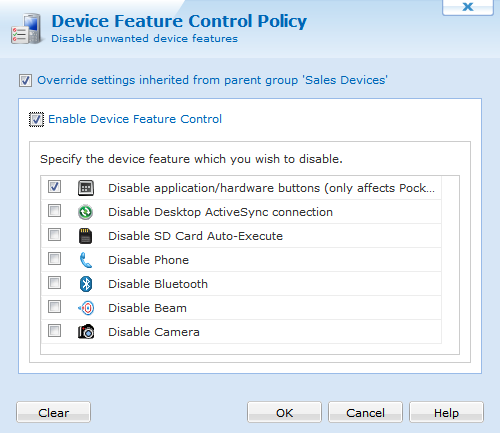Enable the Disable Phone checkbox
Screen dimensions: 500x433
pyautogui.click(x=54, y=259)
